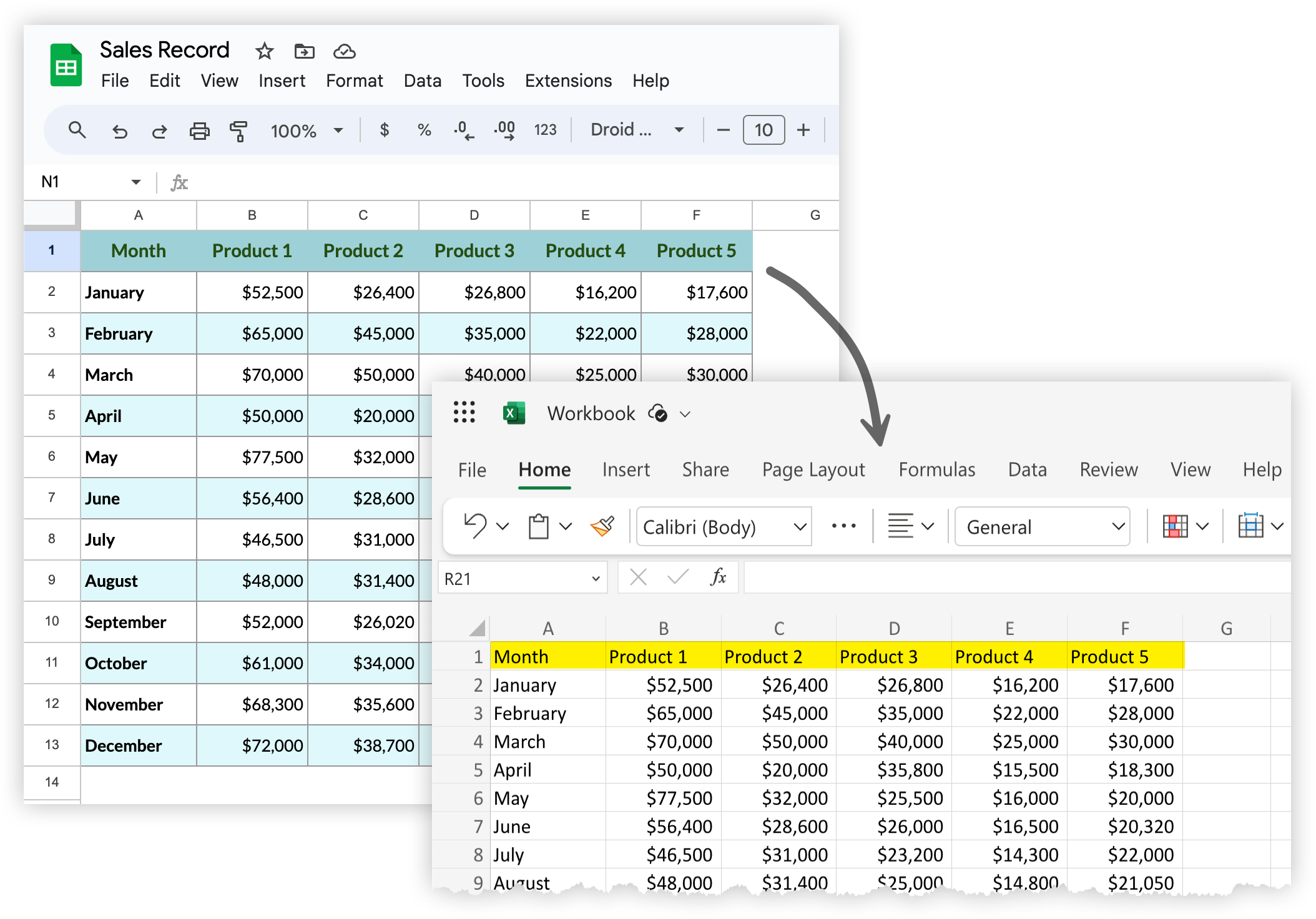Click the undo icon in Sheets toolbar
Screen dimensions: 1316x919
click(x=120, y=130)
